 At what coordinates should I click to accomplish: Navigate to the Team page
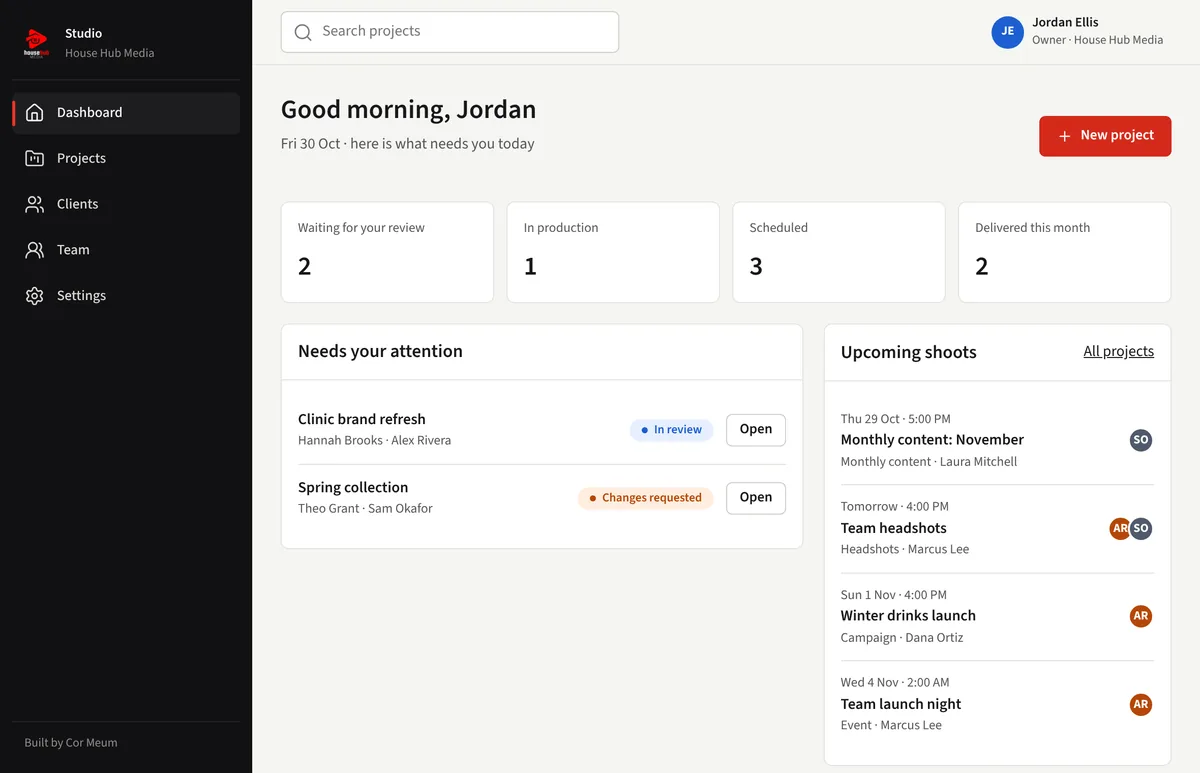[126, 250]
